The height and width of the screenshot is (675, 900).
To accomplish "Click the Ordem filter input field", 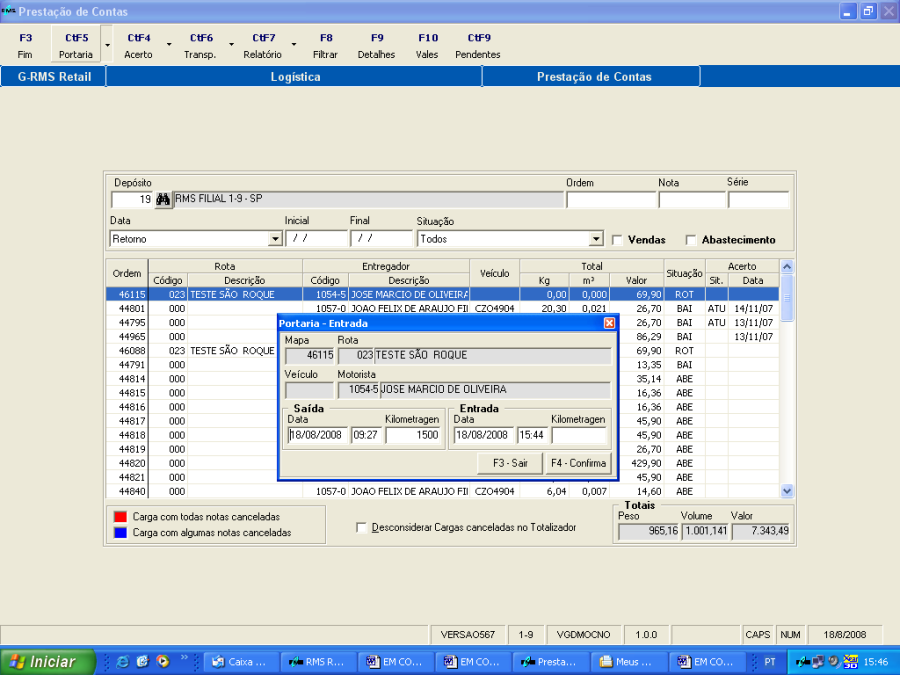I will point(611,200).
